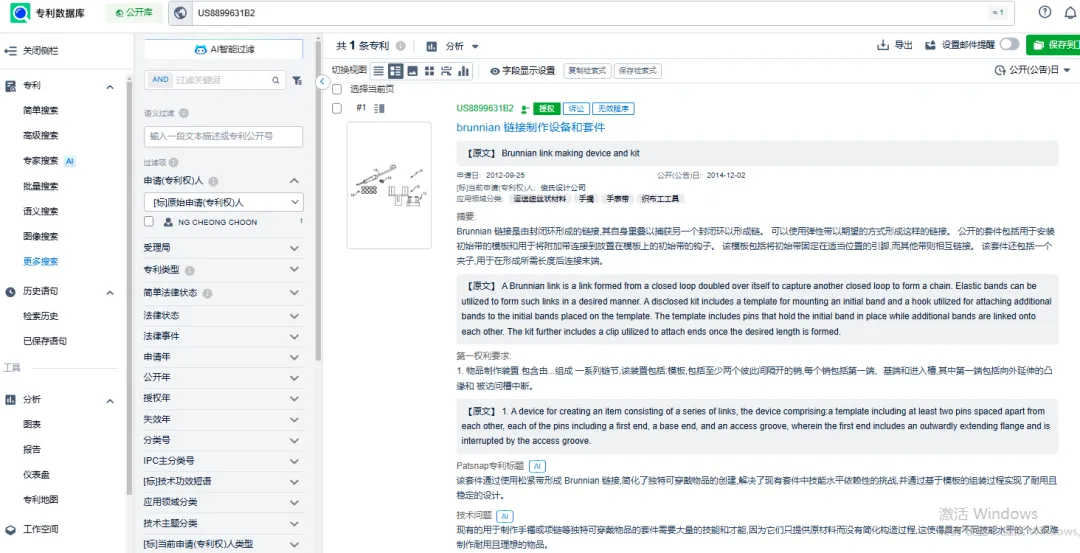Screen dimensions: 1080x553
Task: Click the 专利数据库 logo icon
Action: [x=21, y=12]
